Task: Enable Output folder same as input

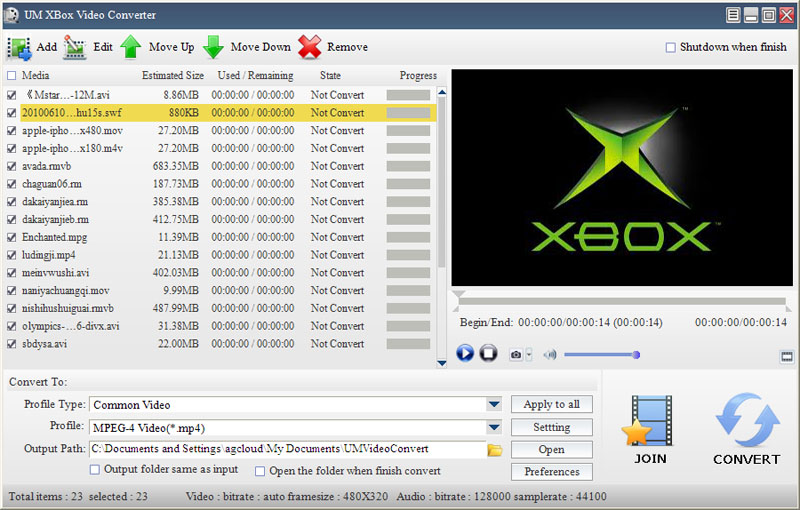Action: coord(94,469)
